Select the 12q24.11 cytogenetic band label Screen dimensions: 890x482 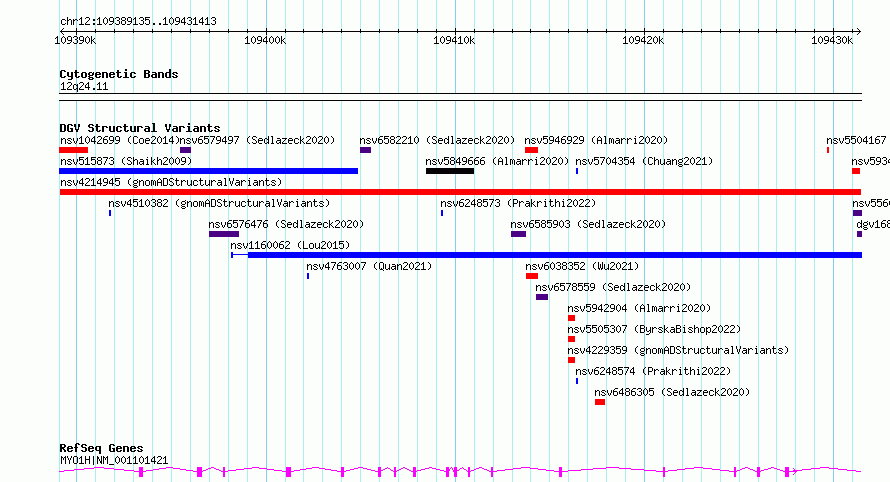pos(84,86)
